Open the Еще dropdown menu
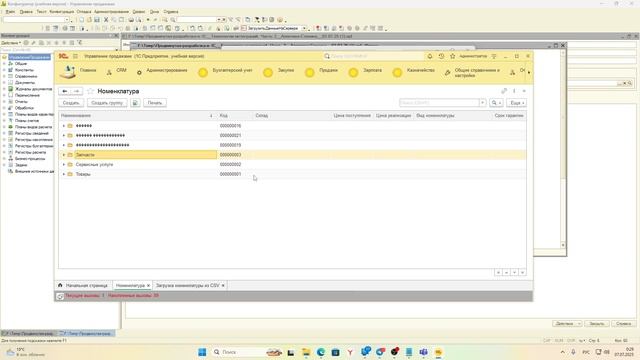 tap(517, 103)
